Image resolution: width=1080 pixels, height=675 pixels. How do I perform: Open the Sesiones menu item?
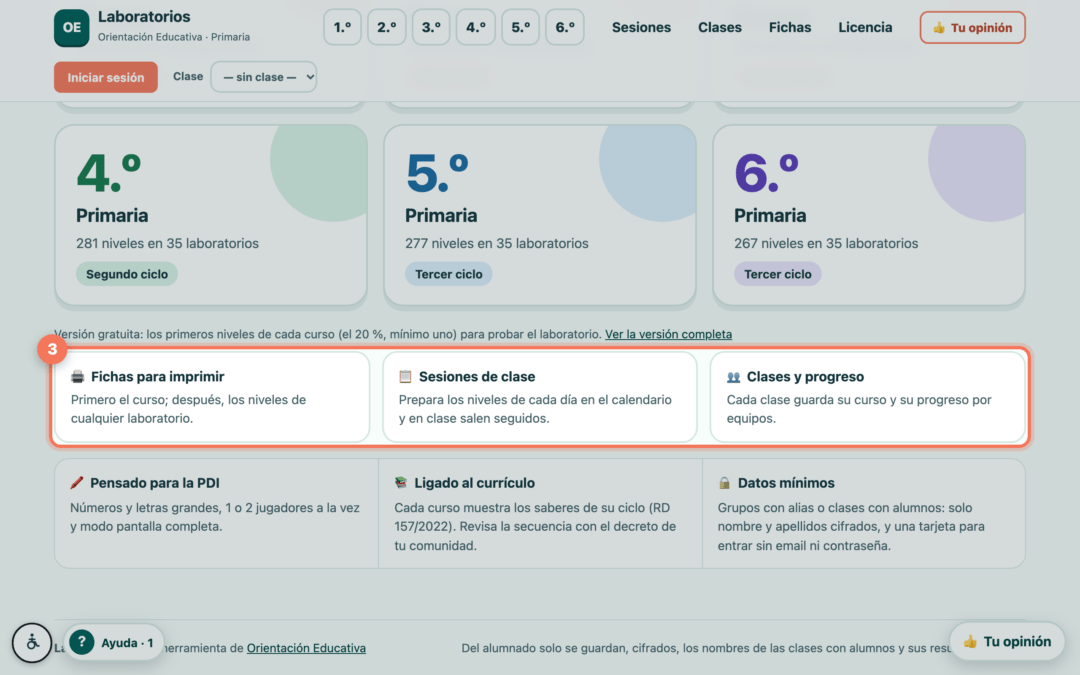[x=641, y=28]
